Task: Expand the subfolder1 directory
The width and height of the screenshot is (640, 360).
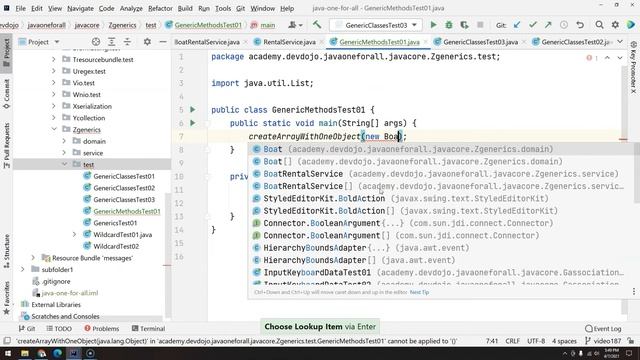Action: pyautogui.click(x=23, y=269)
